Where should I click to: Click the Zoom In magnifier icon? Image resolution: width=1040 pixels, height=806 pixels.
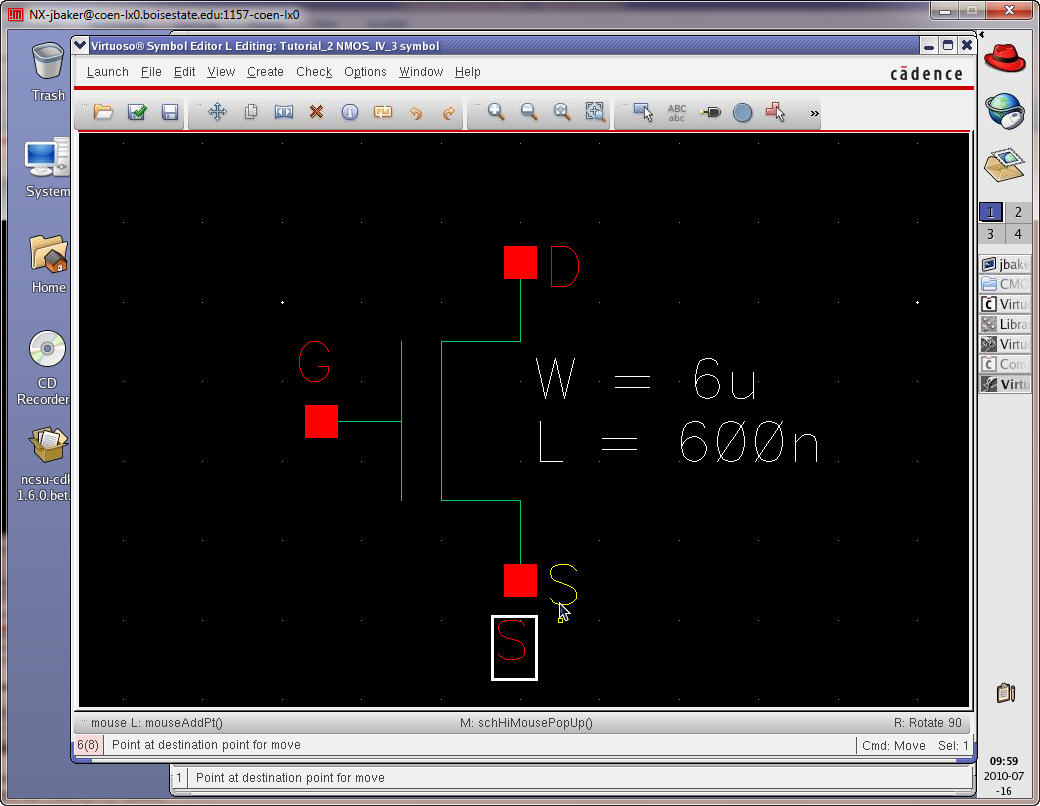(x=496, y=112)
